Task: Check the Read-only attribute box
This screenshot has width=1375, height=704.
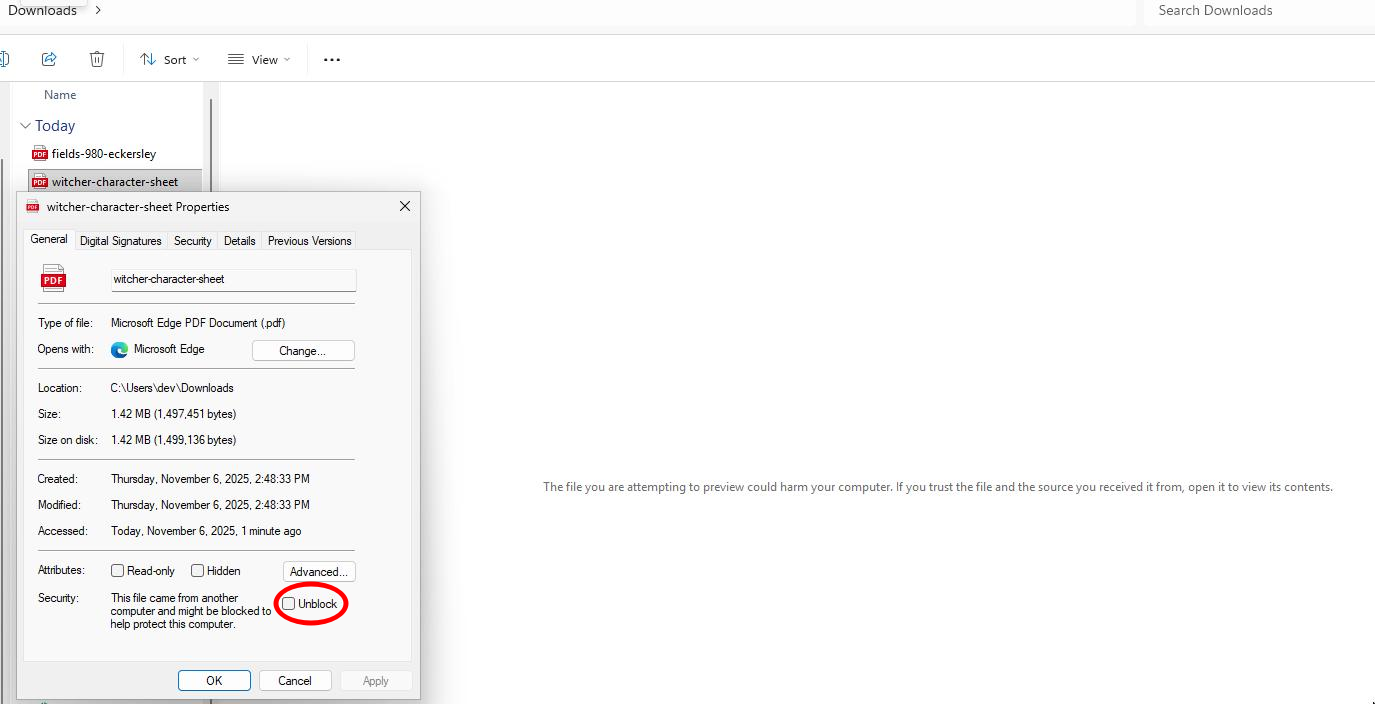Action: (118, 571)
